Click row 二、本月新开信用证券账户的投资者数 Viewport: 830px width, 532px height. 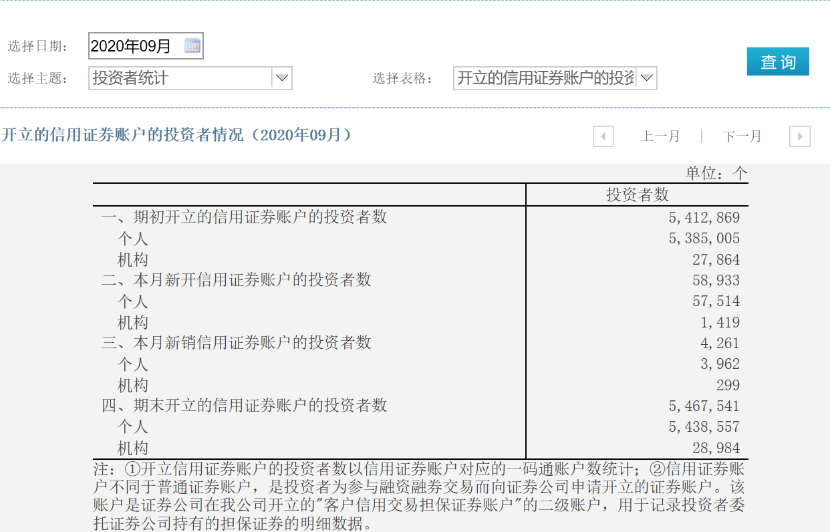(x=236, y=279)
